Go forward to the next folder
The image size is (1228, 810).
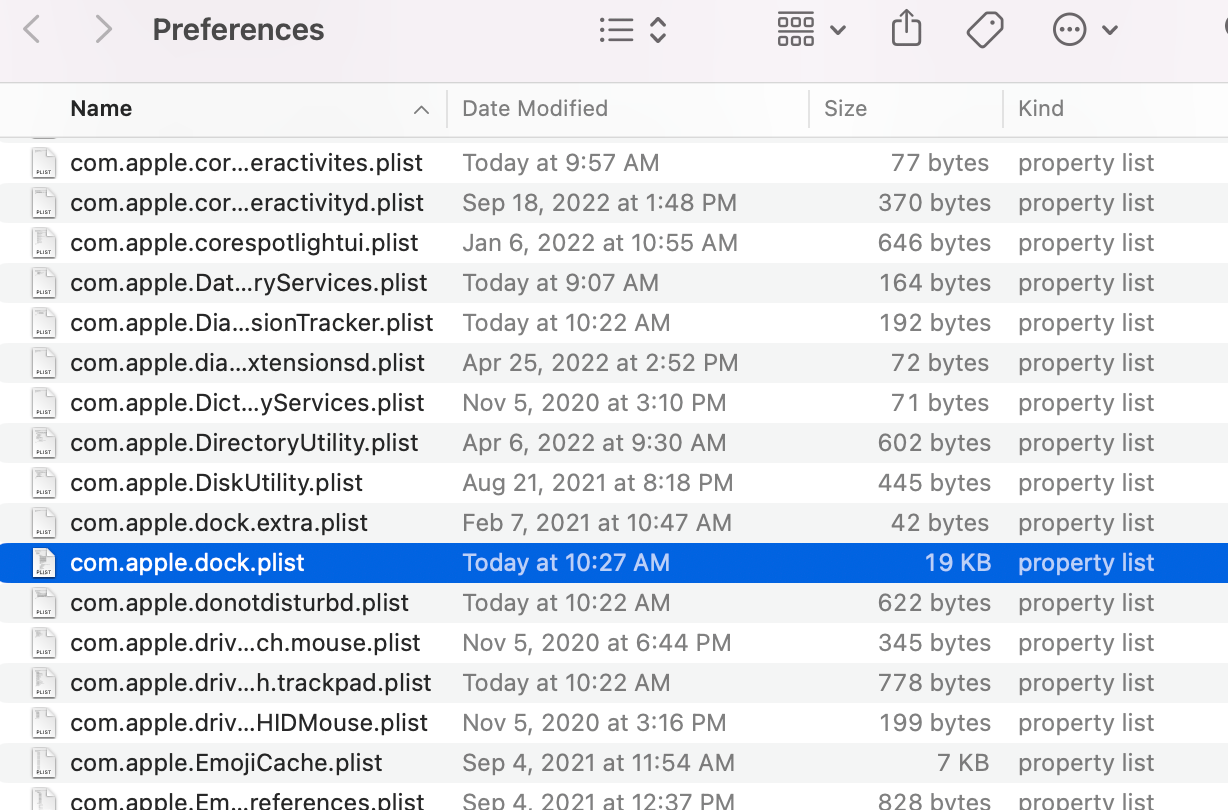(x=103, y=30)
